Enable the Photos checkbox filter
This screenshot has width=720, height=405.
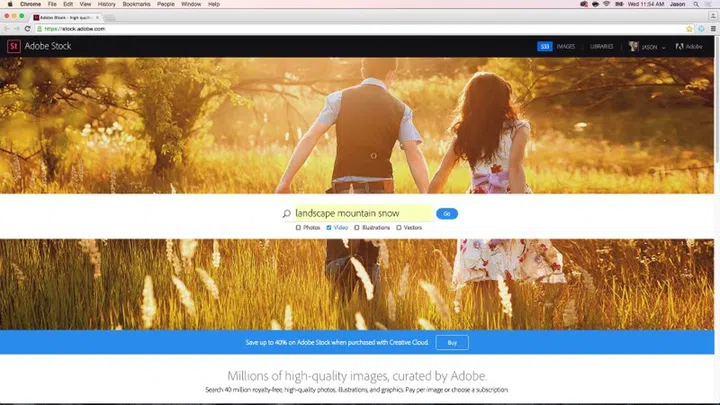click(298, 228)
